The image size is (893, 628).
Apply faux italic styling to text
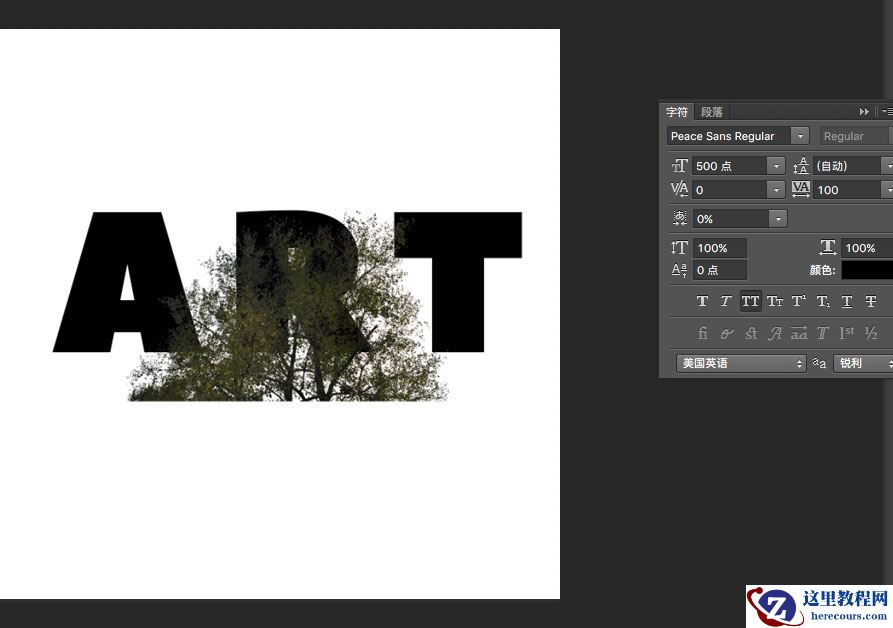pos(727,301)
